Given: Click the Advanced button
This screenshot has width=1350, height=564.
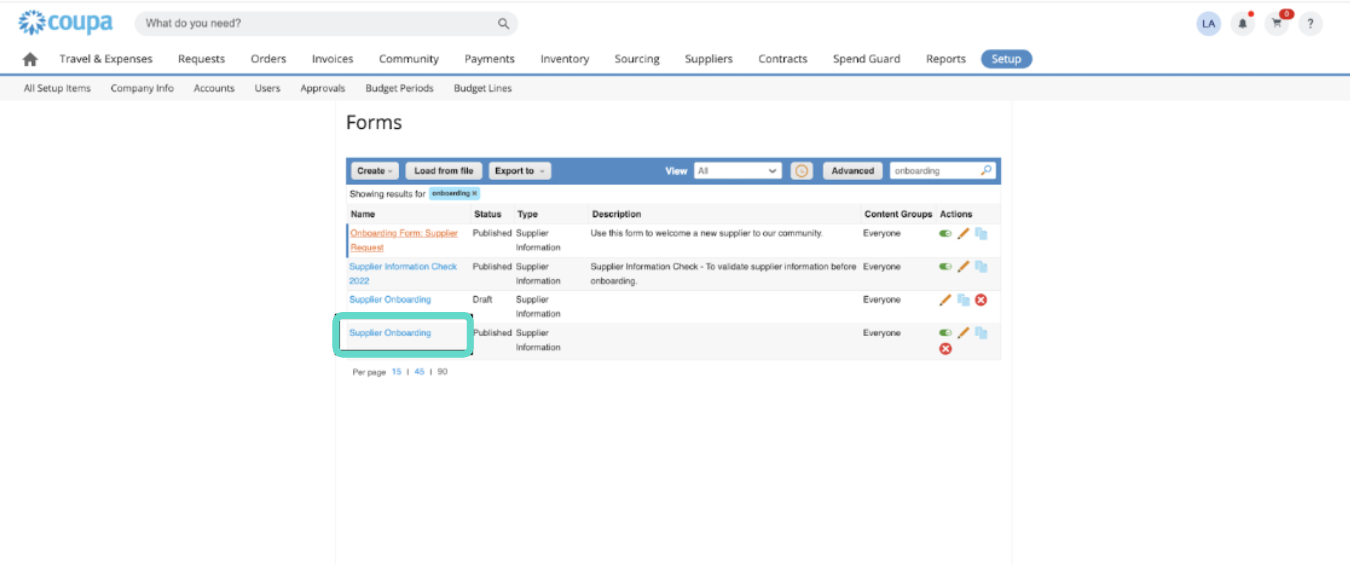Looking at the screenshot, I should tap(853, 171).
